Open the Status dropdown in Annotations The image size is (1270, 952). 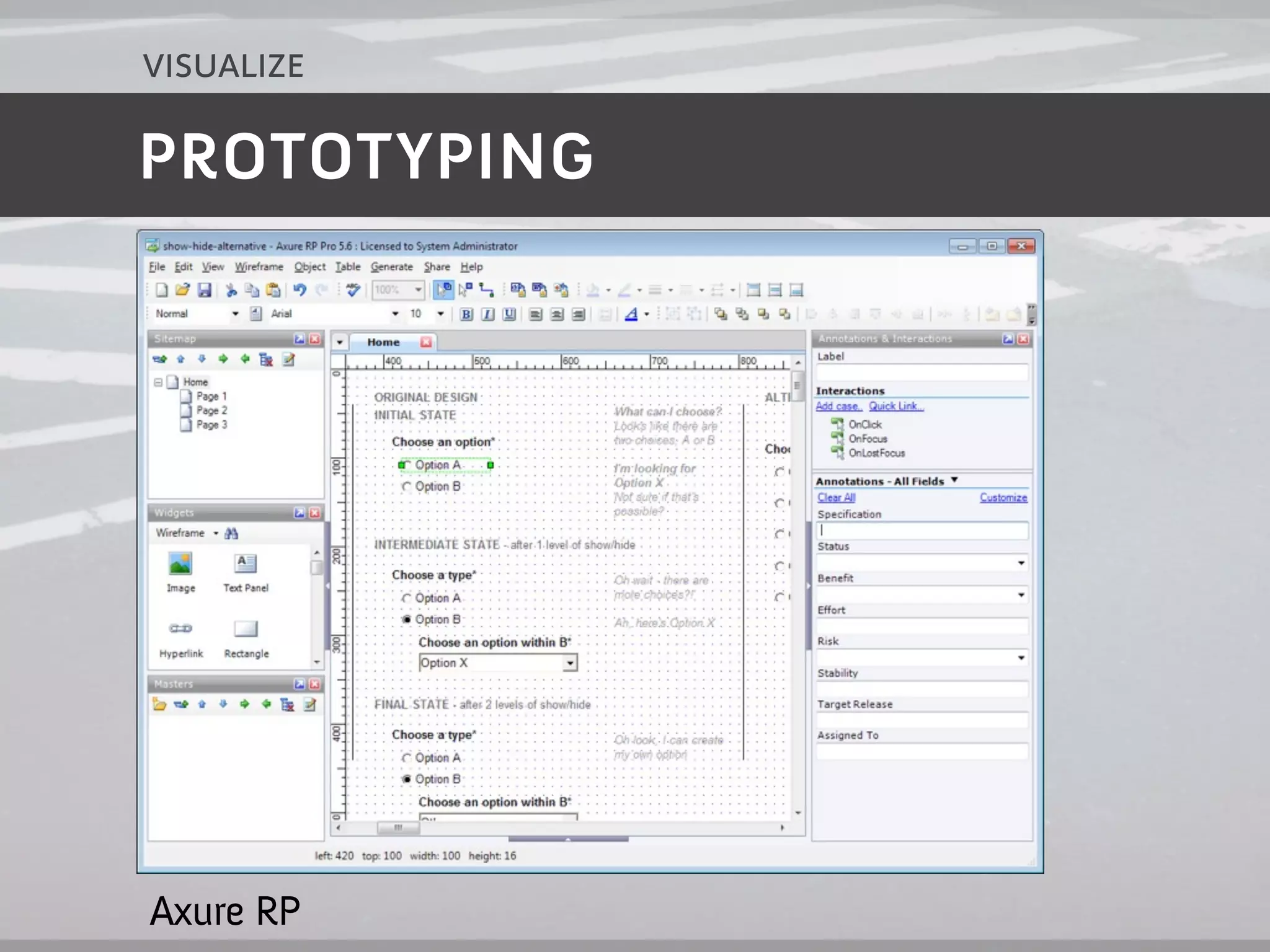[1021, 563]
